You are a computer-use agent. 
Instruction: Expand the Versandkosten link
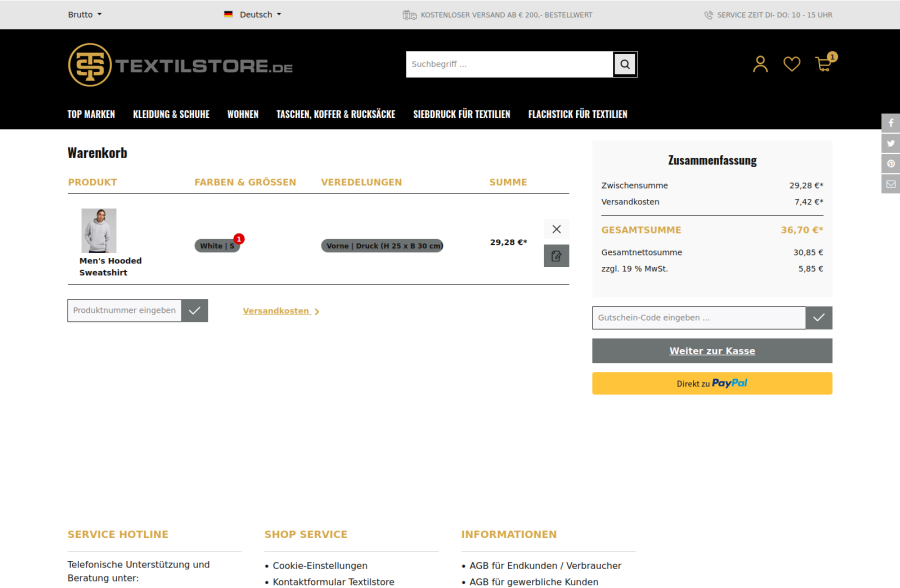coord(280,311)
